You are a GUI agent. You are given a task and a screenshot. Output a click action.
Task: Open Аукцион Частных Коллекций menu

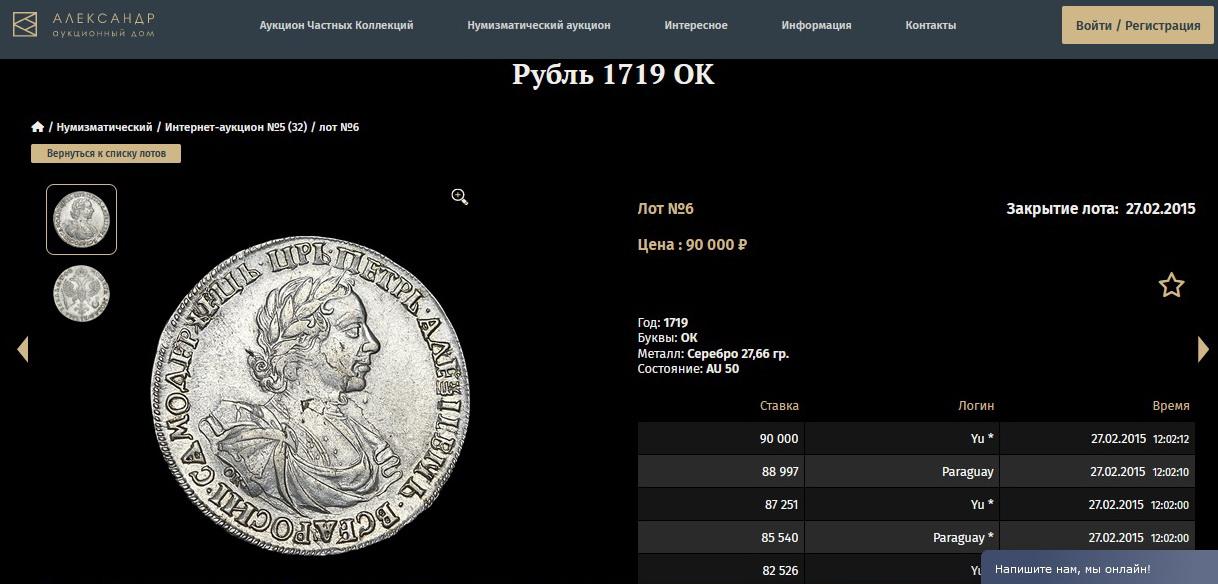pos(336,25)
